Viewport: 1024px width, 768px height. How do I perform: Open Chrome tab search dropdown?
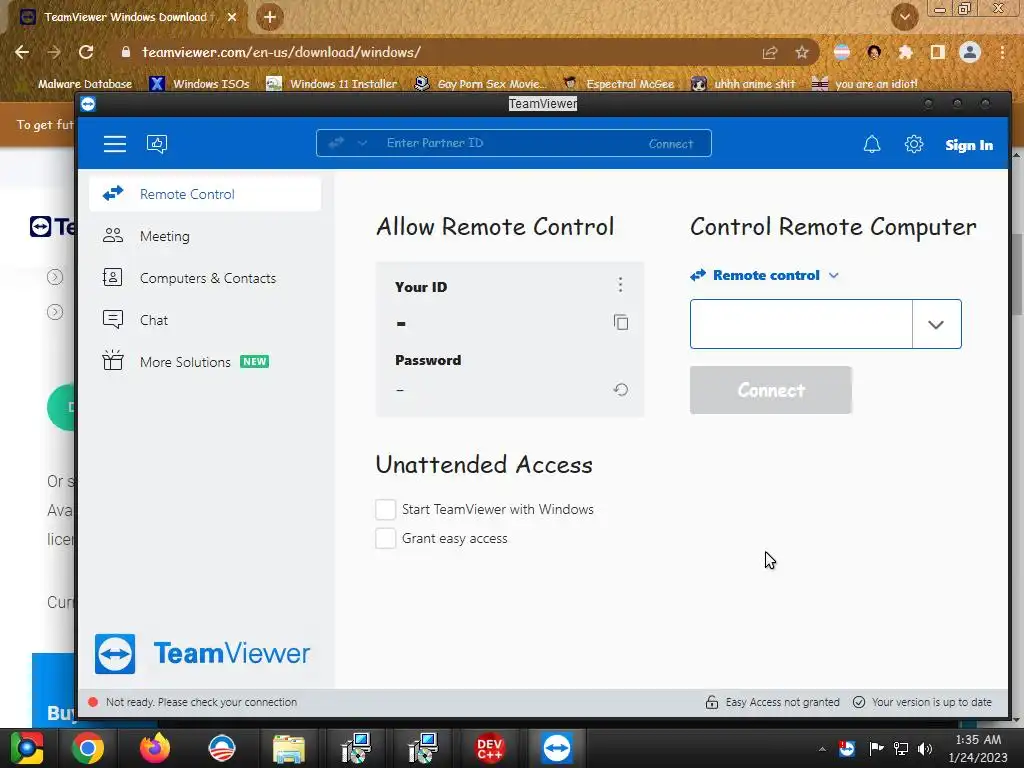905,17
